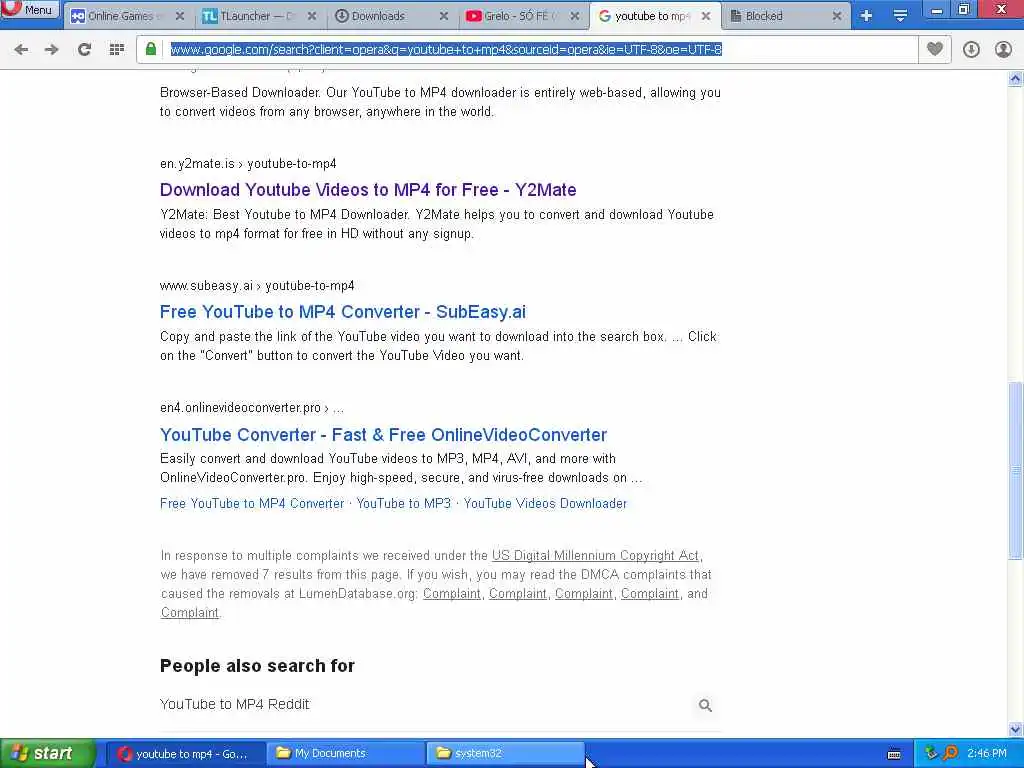1024x768 pixels.
Task: Minimize the Opera browser window
Action: 936,9
